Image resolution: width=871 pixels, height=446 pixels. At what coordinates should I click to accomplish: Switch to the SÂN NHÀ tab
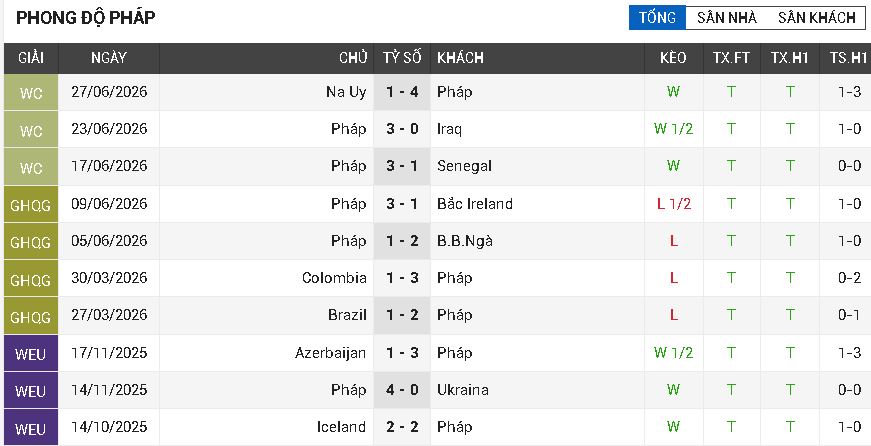[727, 18]
